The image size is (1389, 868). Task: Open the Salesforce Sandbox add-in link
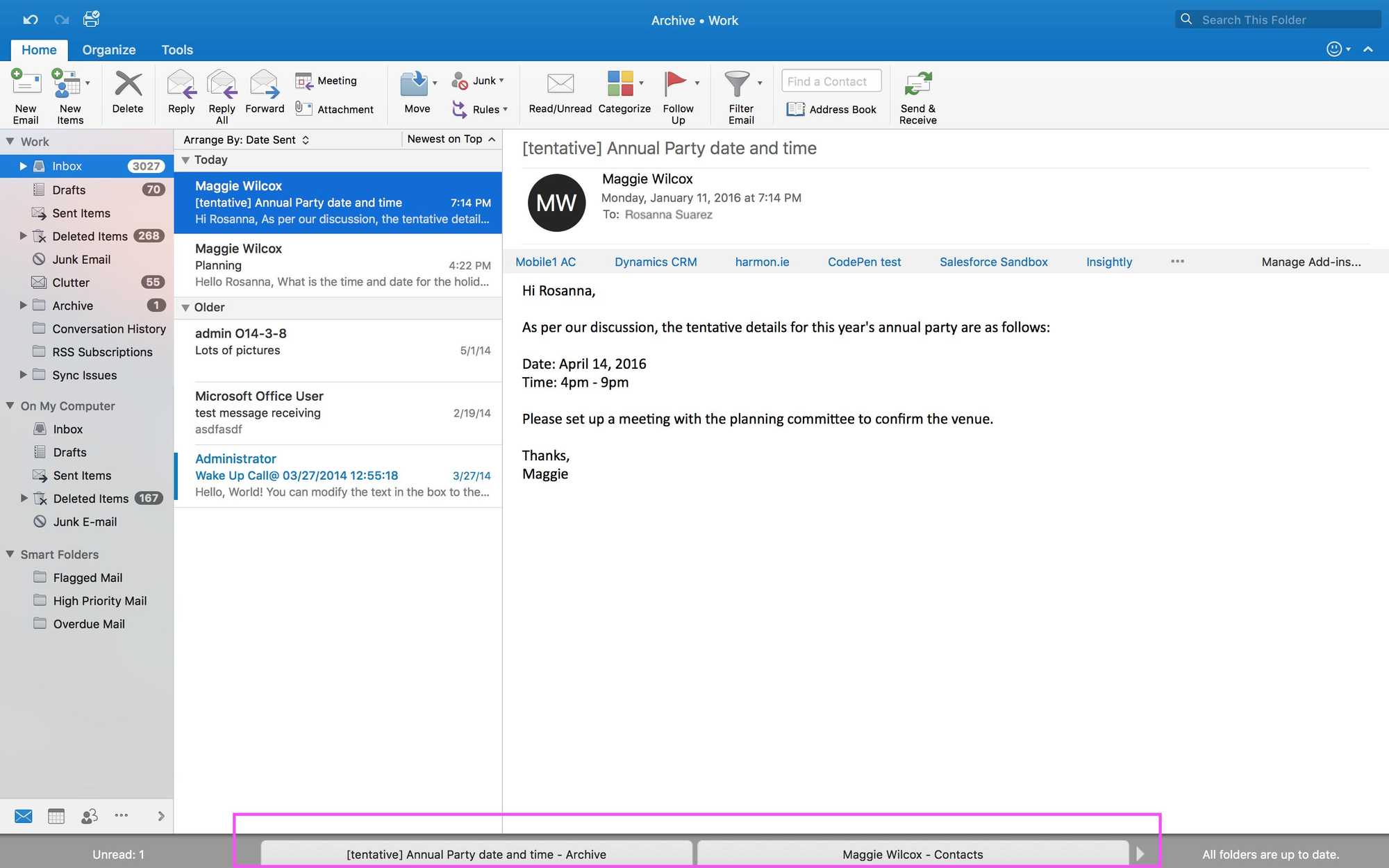993,261
